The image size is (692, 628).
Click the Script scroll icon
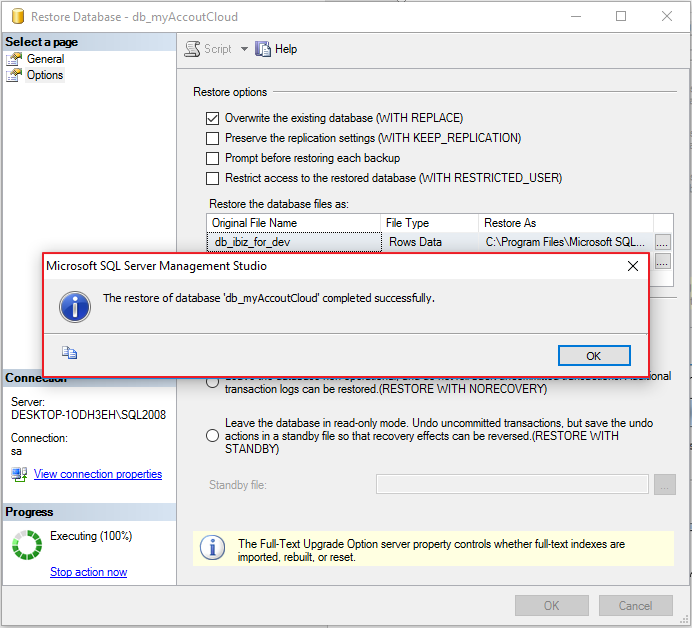pos(192,49)
